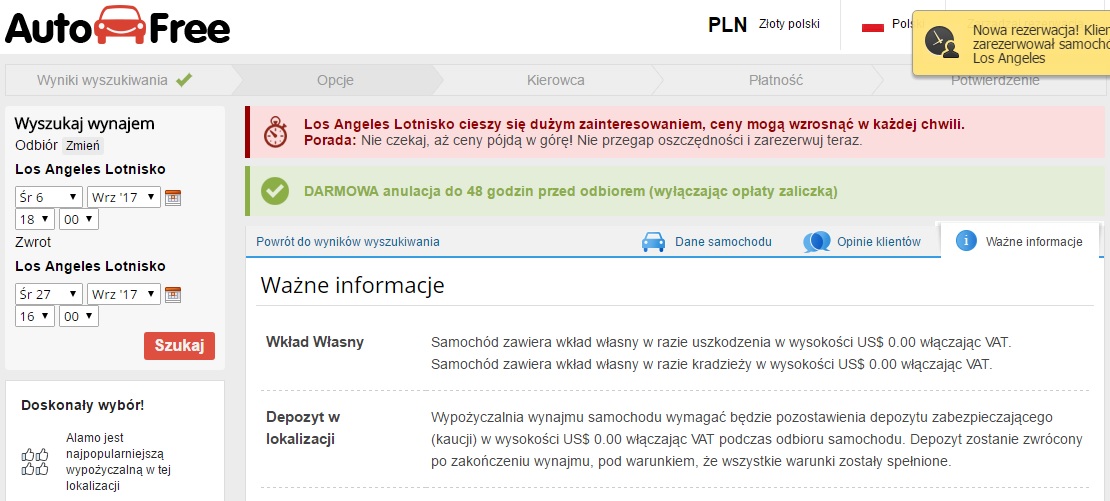
Task: Click the Doskonały wybór! heading
Action: point(83,406)
